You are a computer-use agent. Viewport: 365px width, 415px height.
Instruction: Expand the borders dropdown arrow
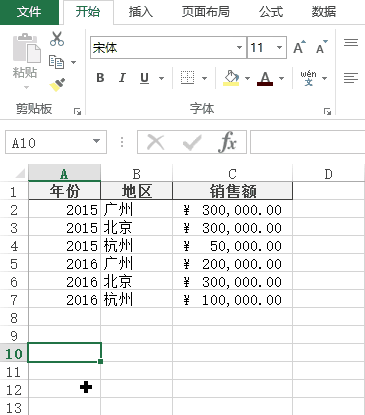pyautogui.click(x=204, y=79)
